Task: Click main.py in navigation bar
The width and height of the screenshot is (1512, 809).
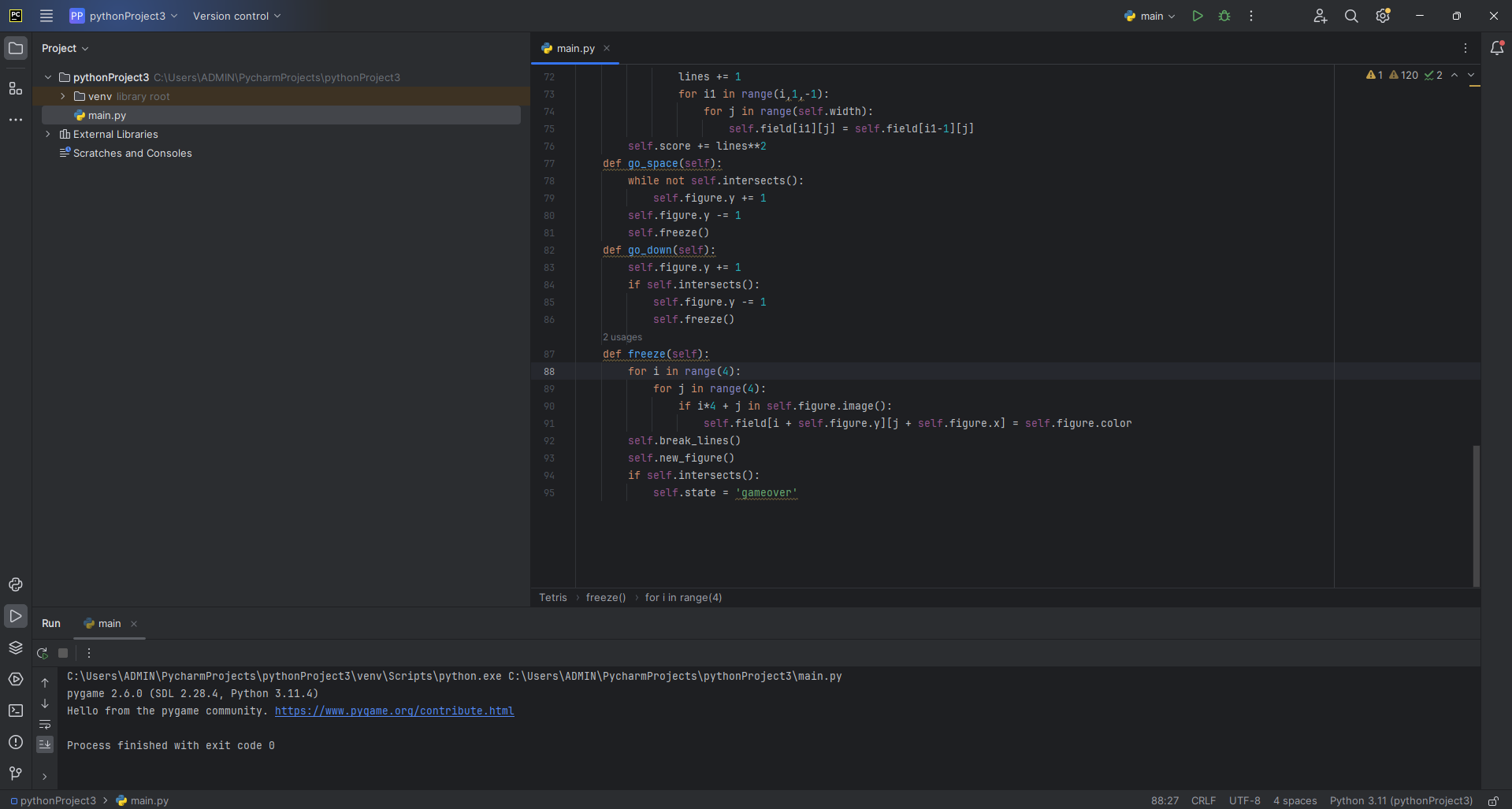Action: point(143,800)
